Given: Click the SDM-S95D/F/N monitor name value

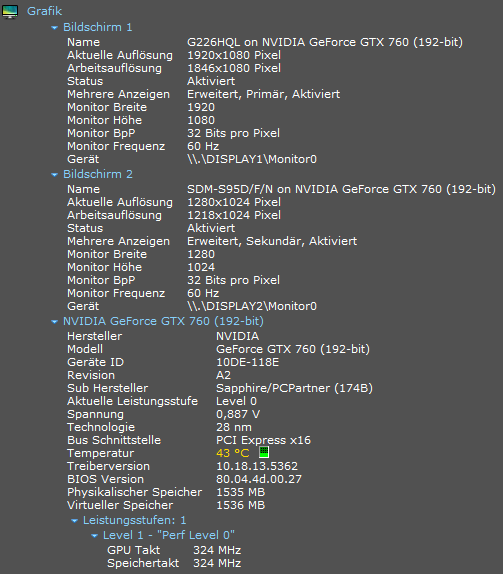Looking at the screenshot, I should 341,189.
